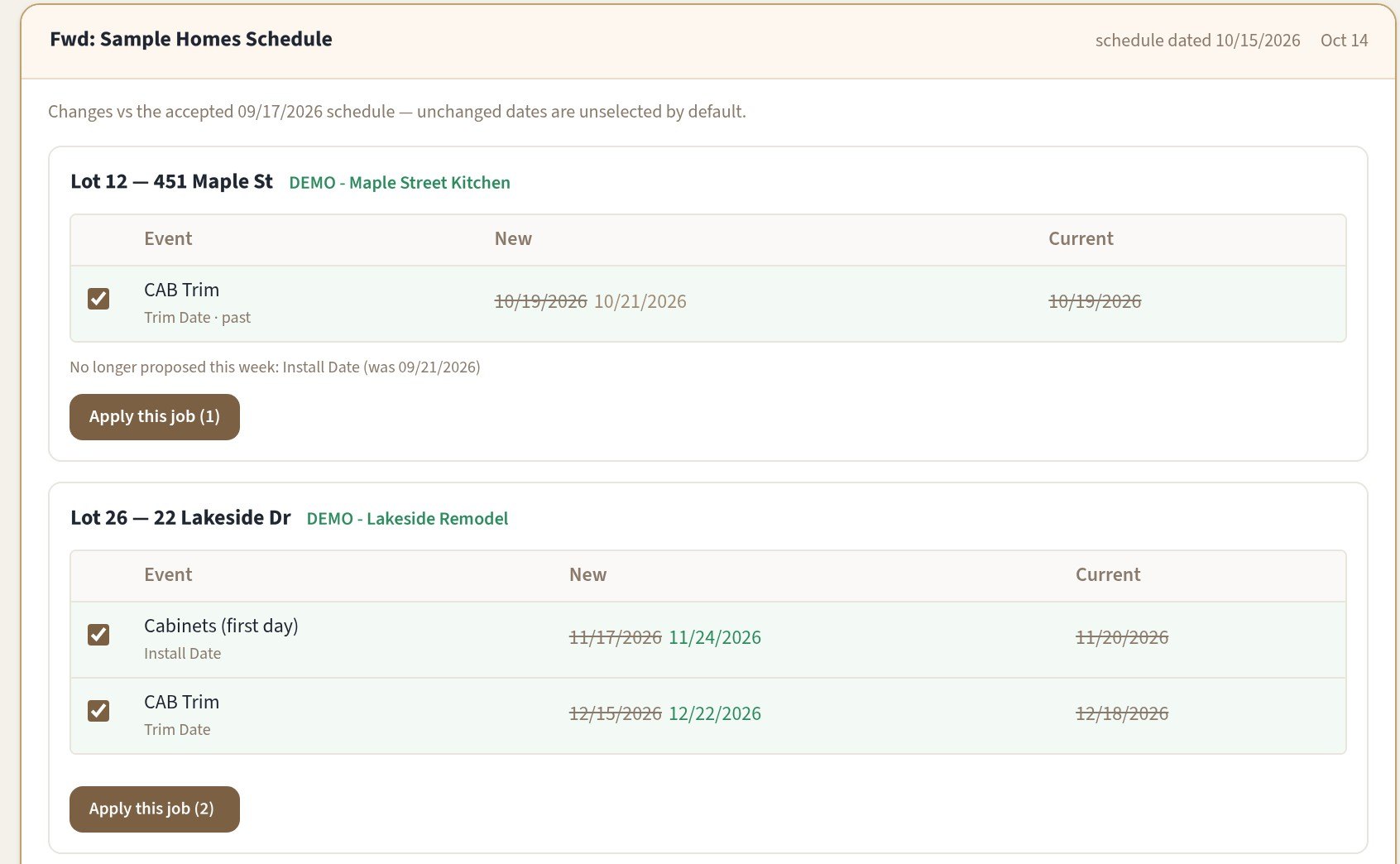Open the DEMO - Lakeside Remodel link
The width and height of the screenshot is (1400, 864).
pos(407,519)
